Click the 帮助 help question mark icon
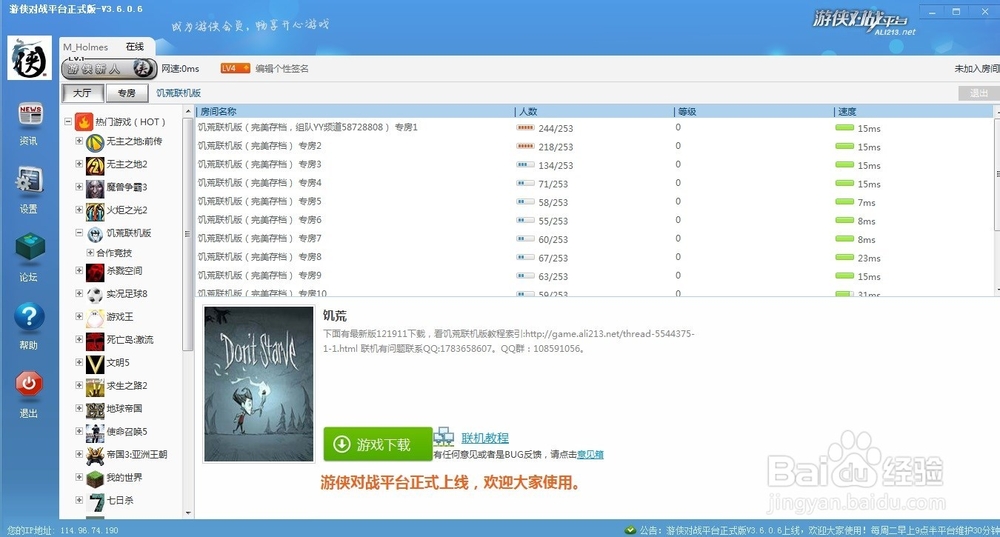1000x537 pixels. coord(29,317)
